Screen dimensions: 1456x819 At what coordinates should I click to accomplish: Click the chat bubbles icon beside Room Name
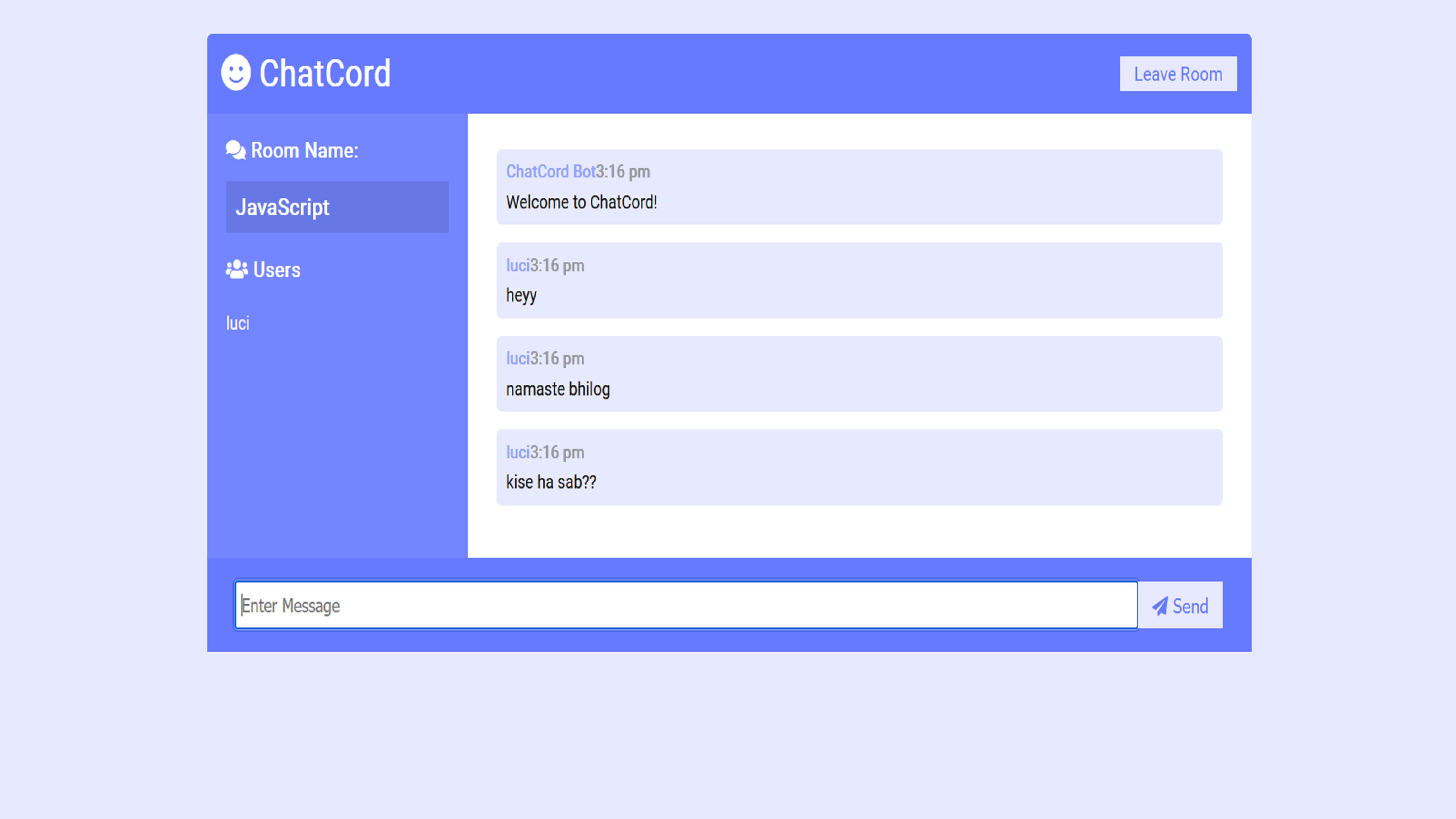pyautogui.click(x=236, y=150)
